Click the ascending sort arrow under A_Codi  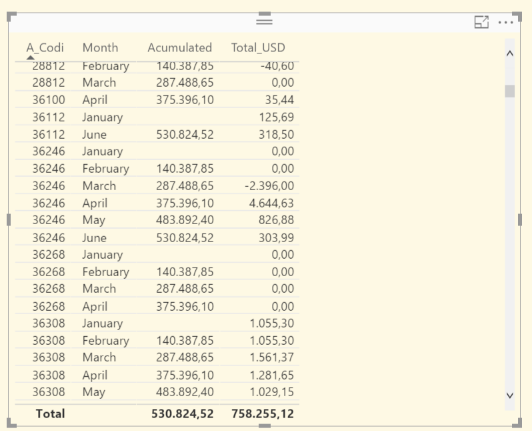pos(30,57)
